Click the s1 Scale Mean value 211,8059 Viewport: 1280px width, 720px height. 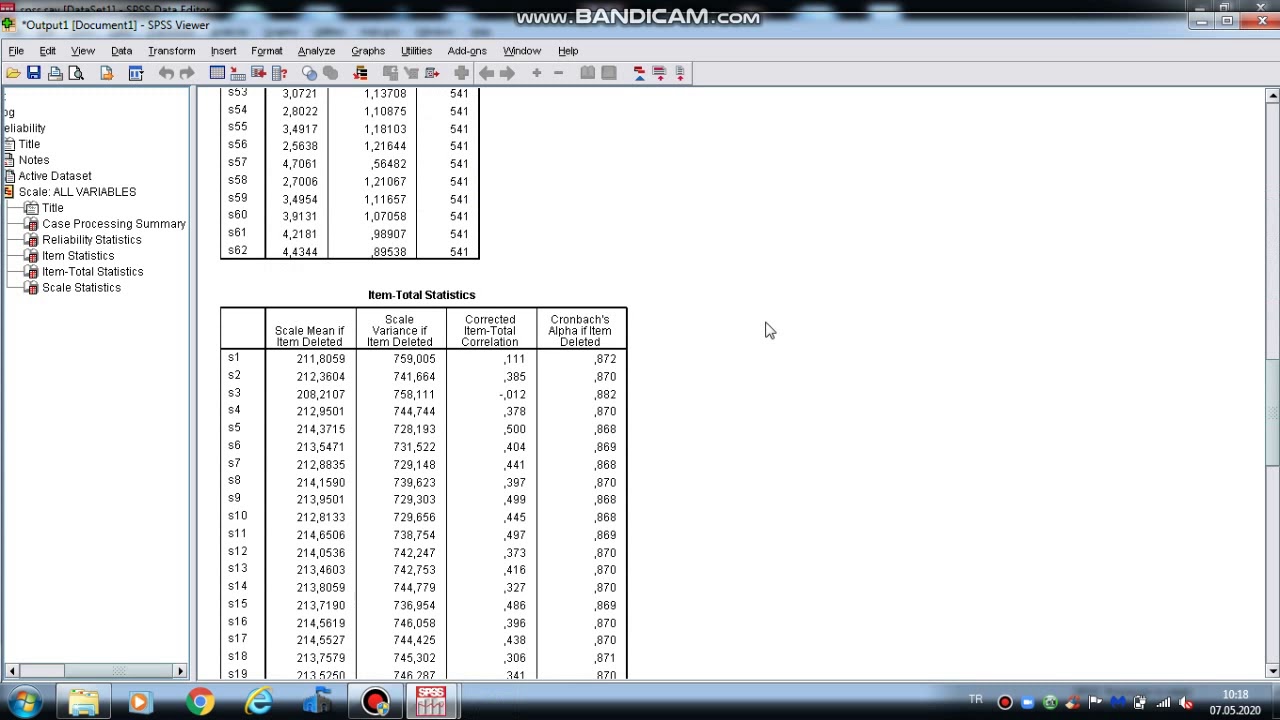[x=320, y=359]
